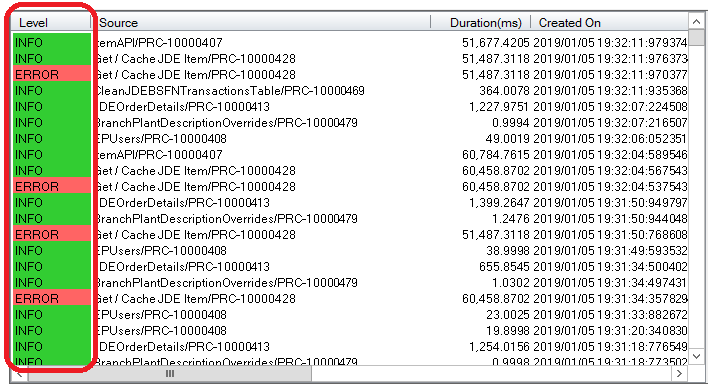Select the source of the 655.8545 duration row
708x385 pixels.
[183, 267]
